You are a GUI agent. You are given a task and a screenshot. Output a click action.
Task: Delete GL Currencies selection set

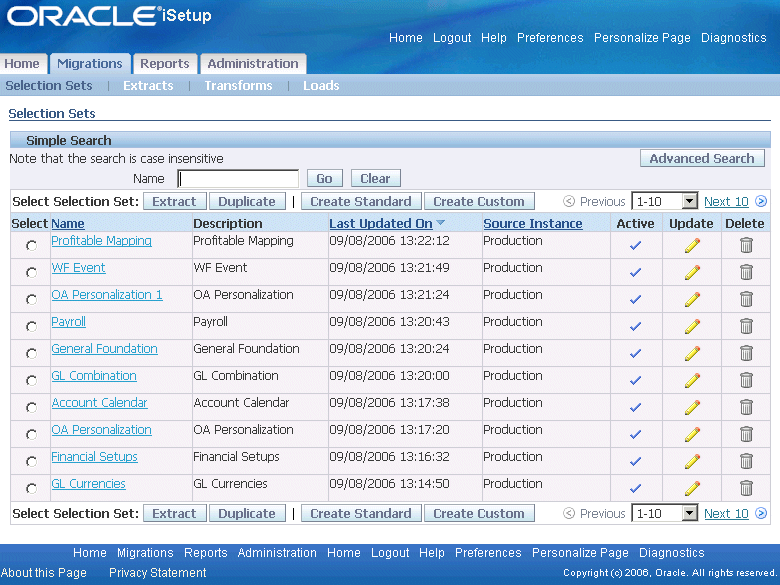[x=746, y=488]
